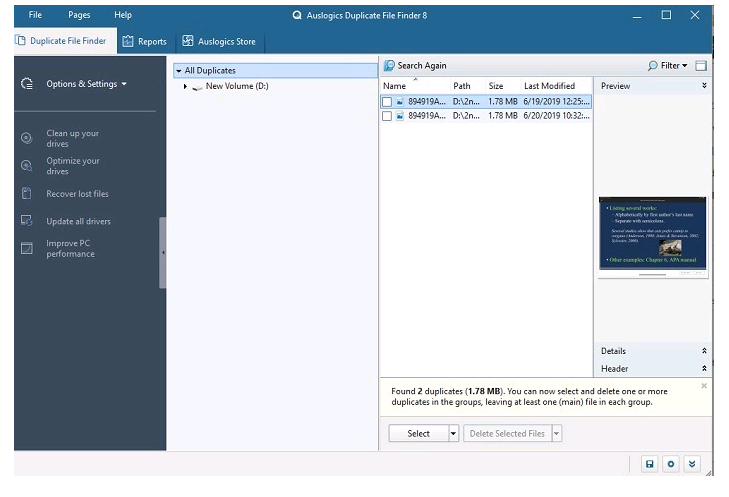Click the double-chevron down icon in bottom bar
The height and width of the screenshot is (497, 729).
click(x=692, y=464)
